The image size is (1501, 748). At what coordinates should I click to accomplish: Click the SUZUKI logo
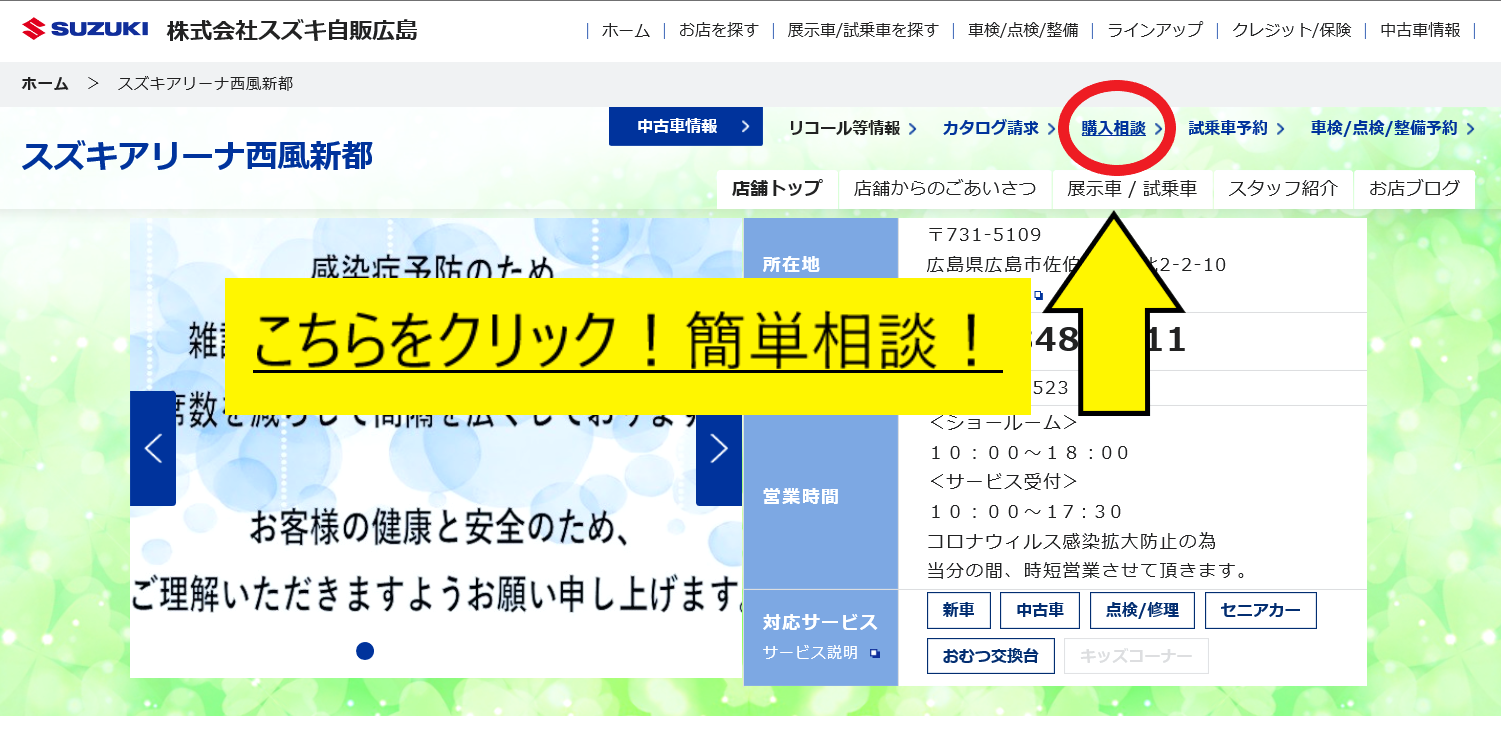85,28
